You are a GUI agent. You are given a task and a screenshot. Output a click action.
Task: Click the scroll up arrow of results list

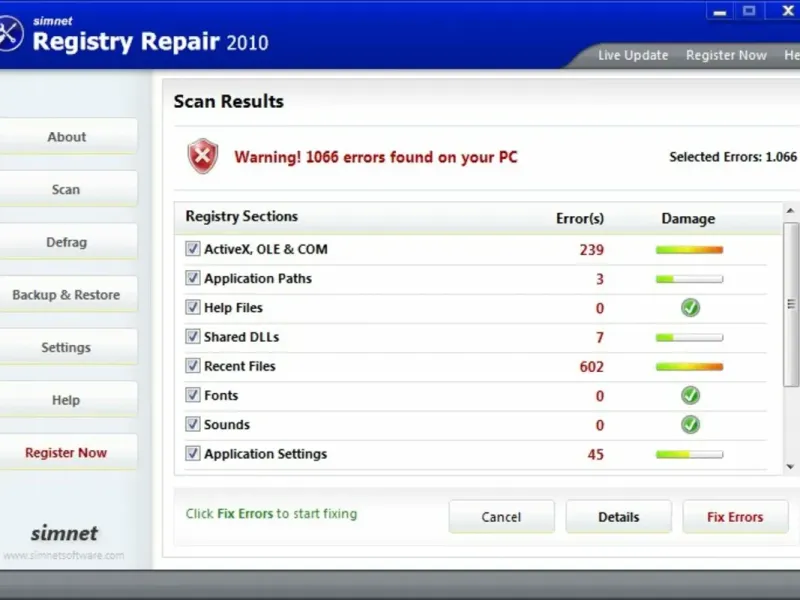[790, 211]
